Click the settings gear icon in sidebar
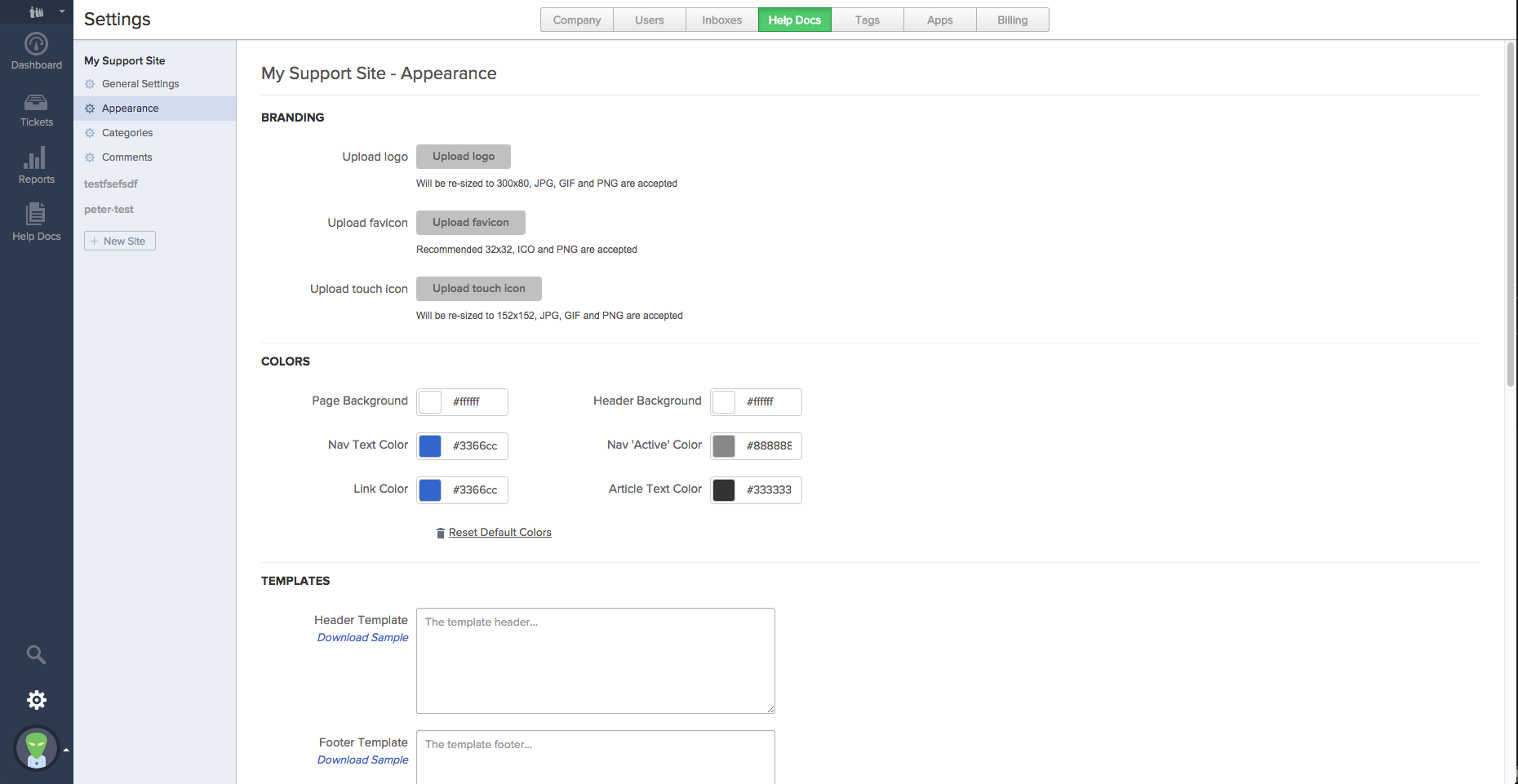 36,700
